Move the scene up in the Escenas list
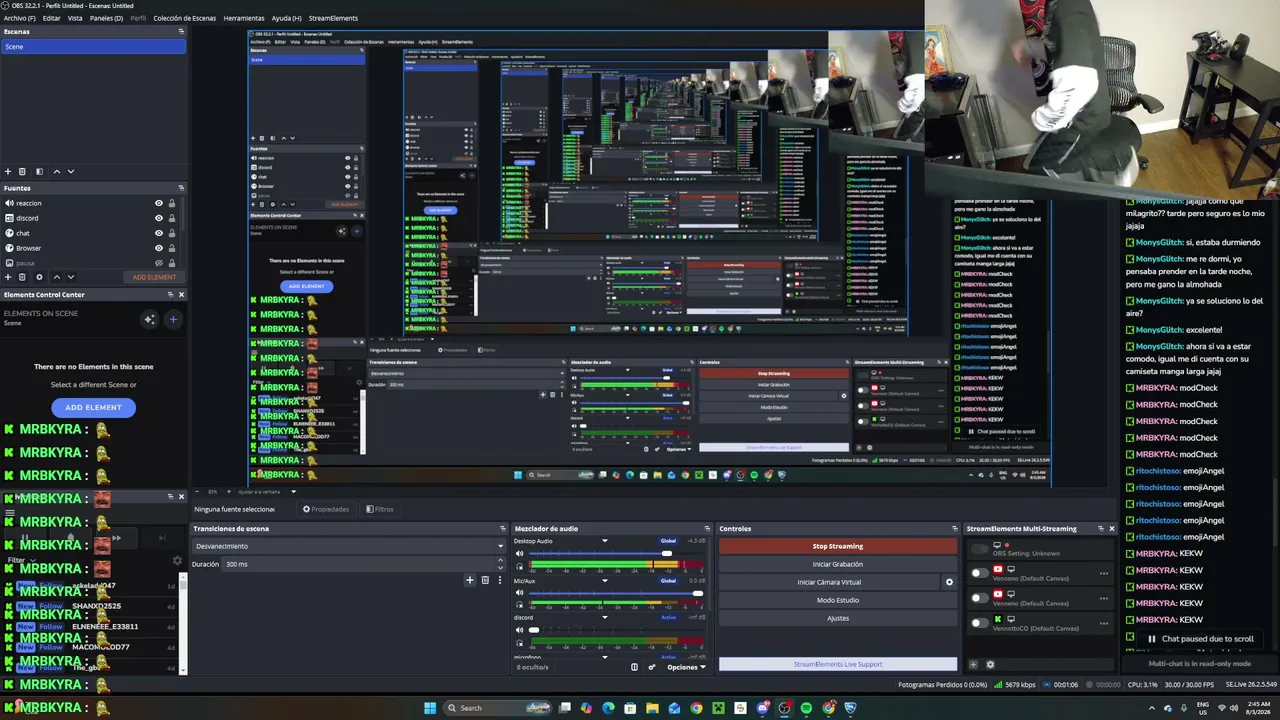 click(56, 171)
